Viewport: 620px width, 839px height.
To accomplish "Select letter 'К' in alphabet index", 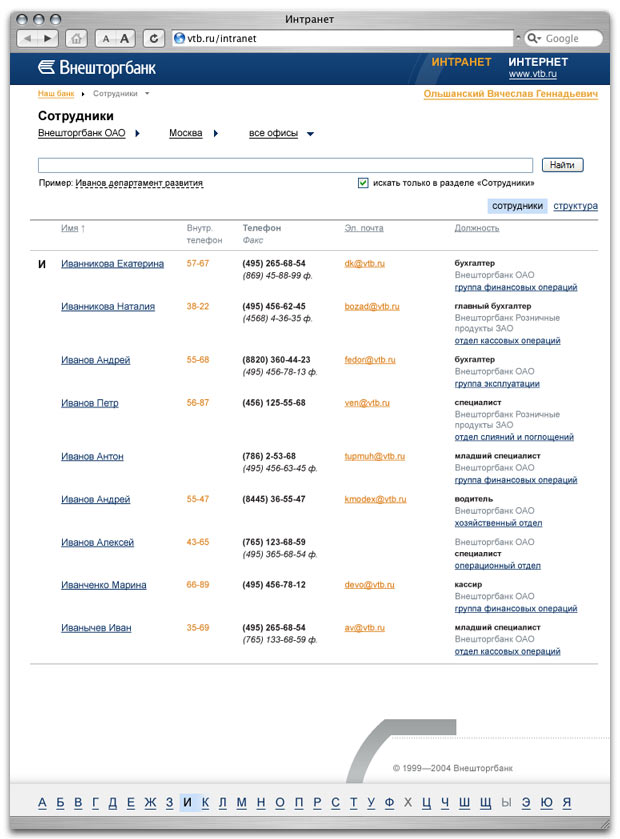I will pyautogui.click(x=205, y=802).
